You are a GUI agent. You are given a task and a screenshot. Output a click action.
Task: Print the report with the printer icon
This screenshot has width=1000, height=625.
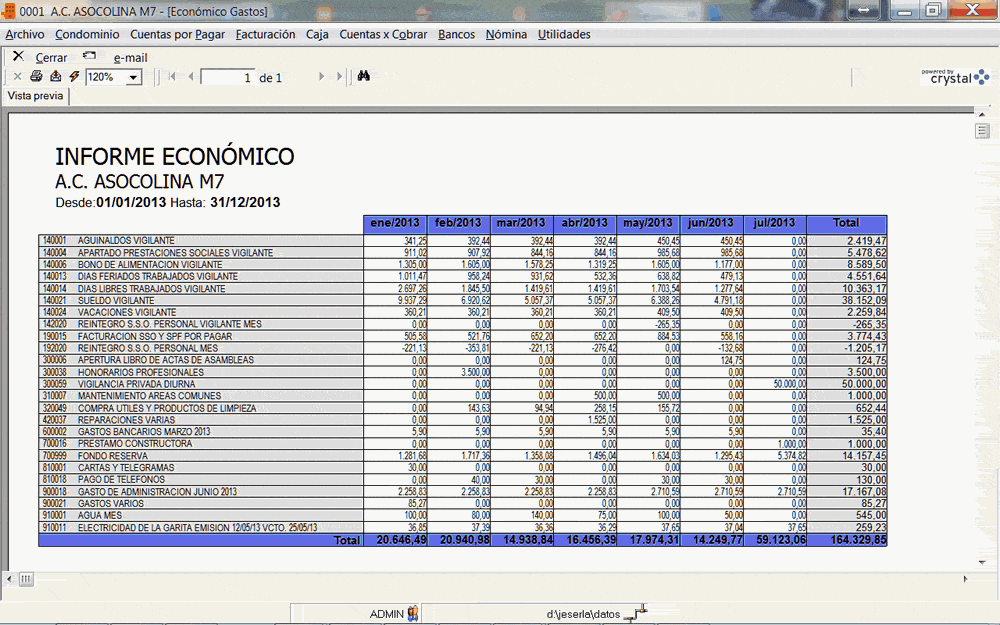[x=36, y=77]
